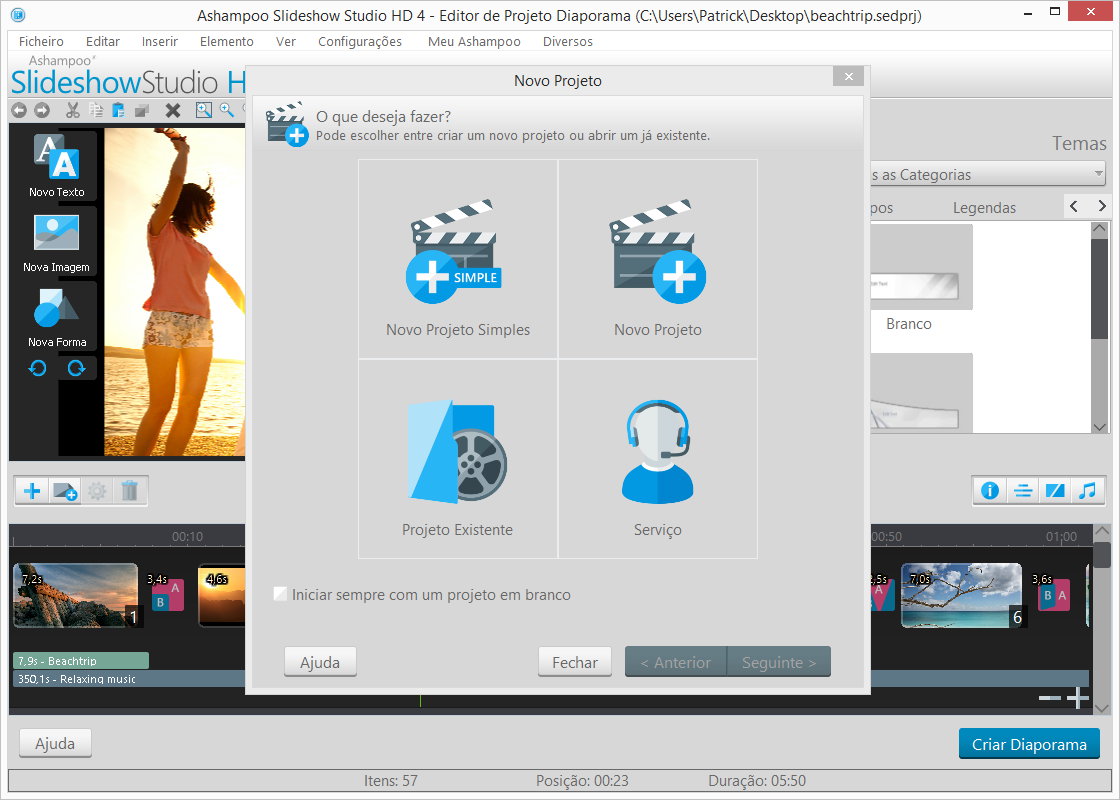Click the blue info icon button
Viewport: 1120px width, 800px height.
pos(990,490)
